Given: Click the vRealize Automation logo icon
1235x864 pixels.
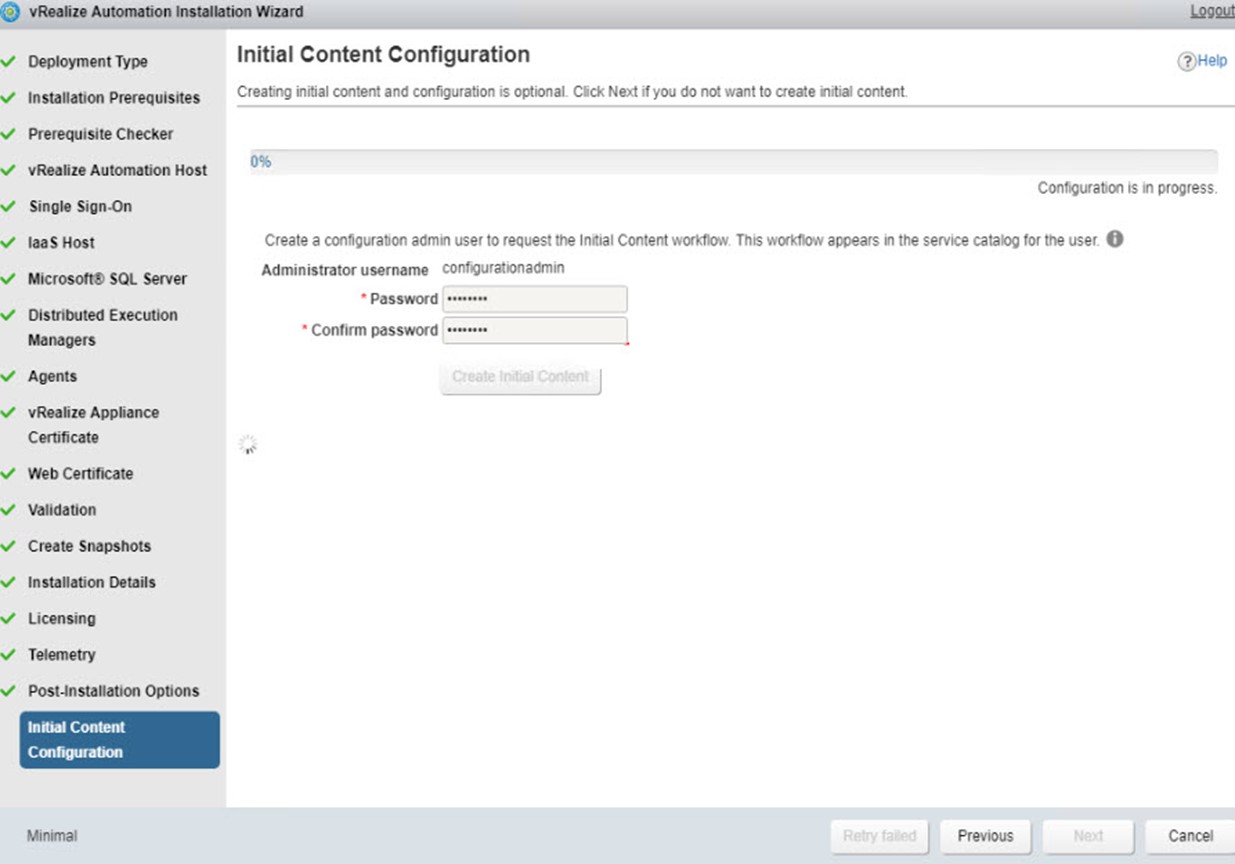Looking at the screenshot, I should pyautogui.click(x=10, y=11).
